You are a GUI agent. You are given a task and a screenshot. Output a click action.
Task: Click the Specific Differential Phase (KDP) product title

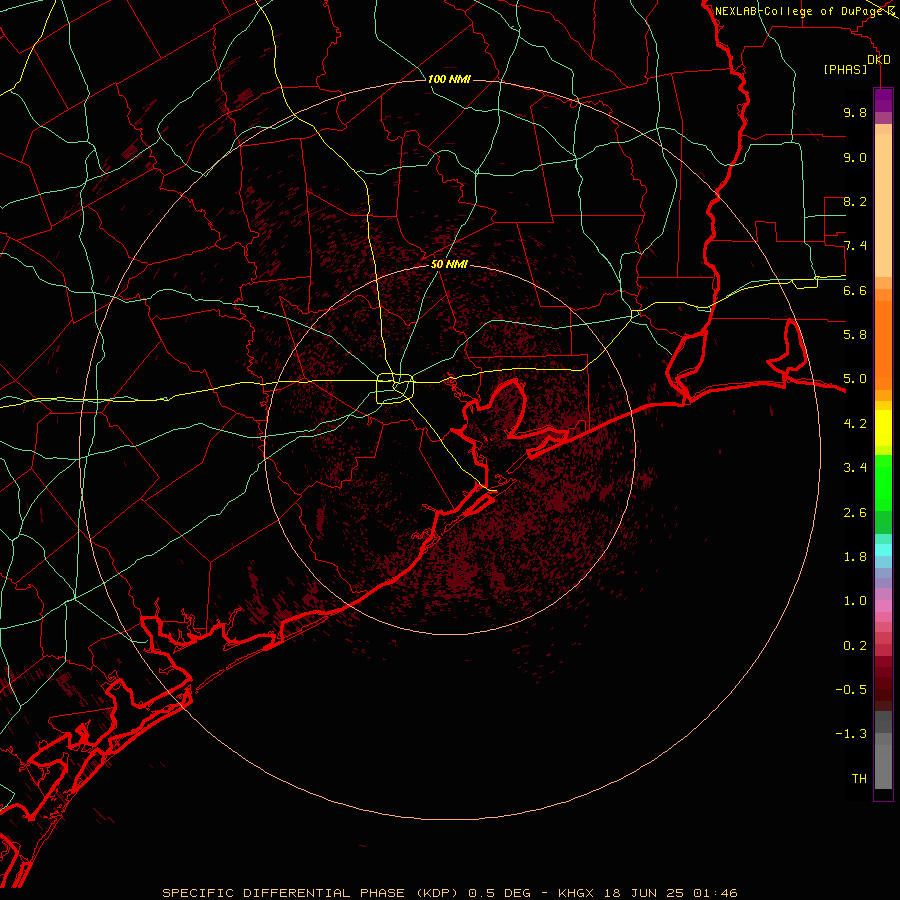(x=311, y=893)
